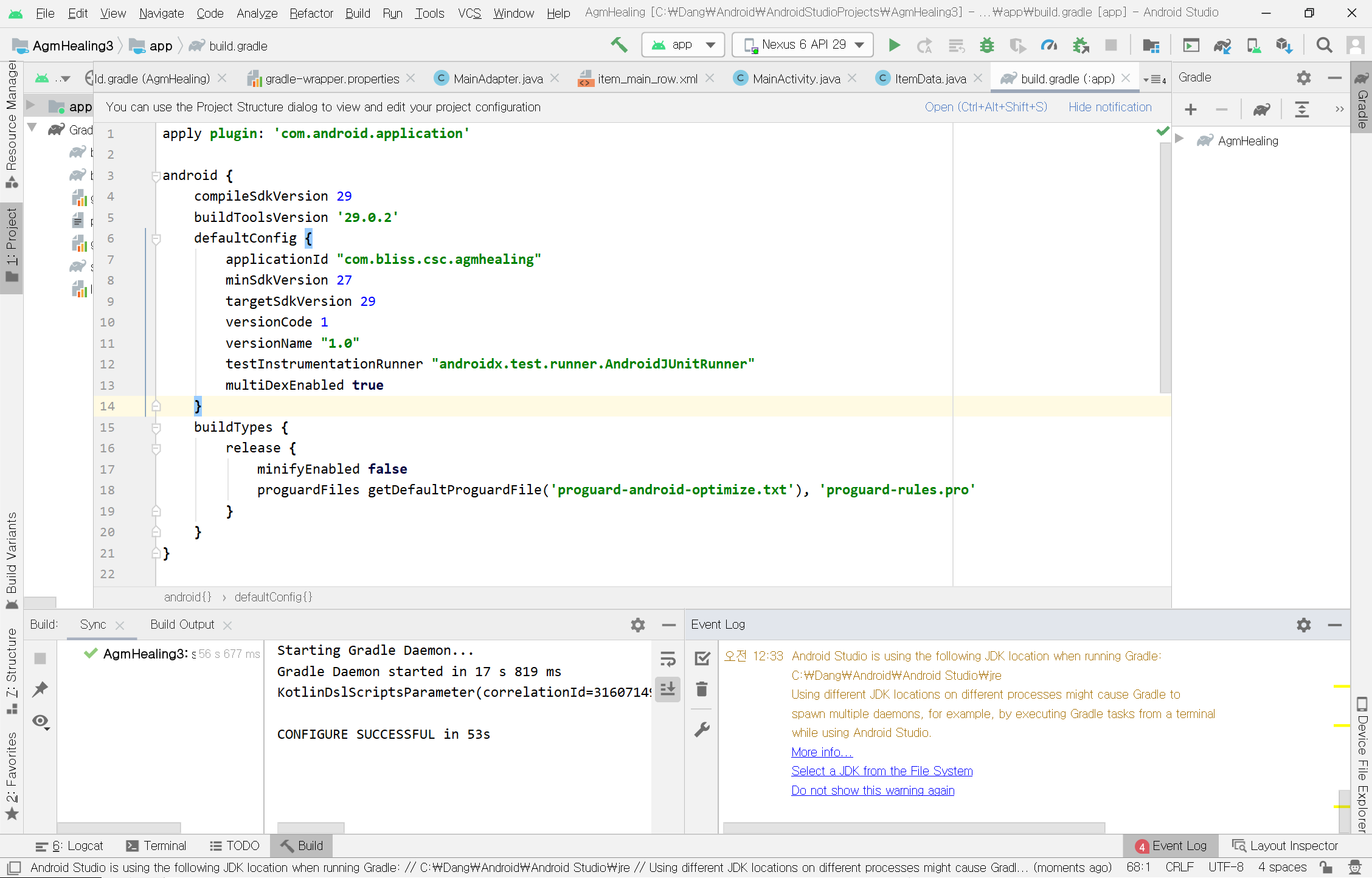
Task: Open the Profiler gauge icon
Action: tap(1049, 45)
